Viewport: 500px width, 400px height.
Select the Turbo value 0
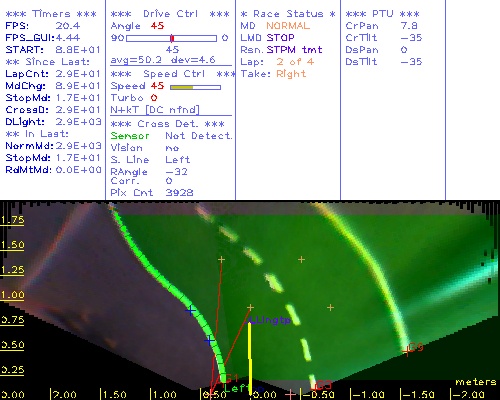point(154,98)
